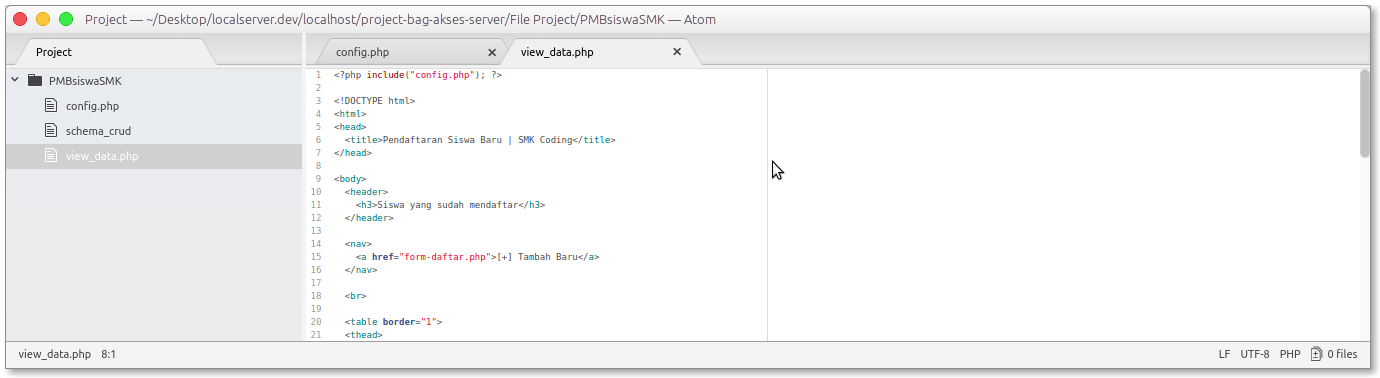Click line number 13 in gutter
Screen dimensions: 1380x378
(x=316, y=231)
